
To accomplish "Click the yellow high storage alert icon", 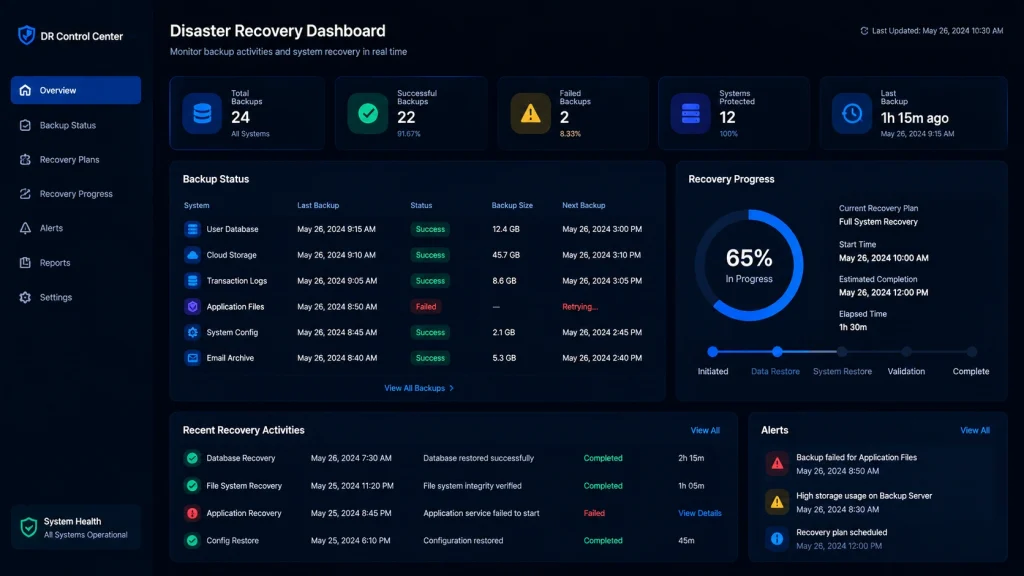I will (777, 502).
